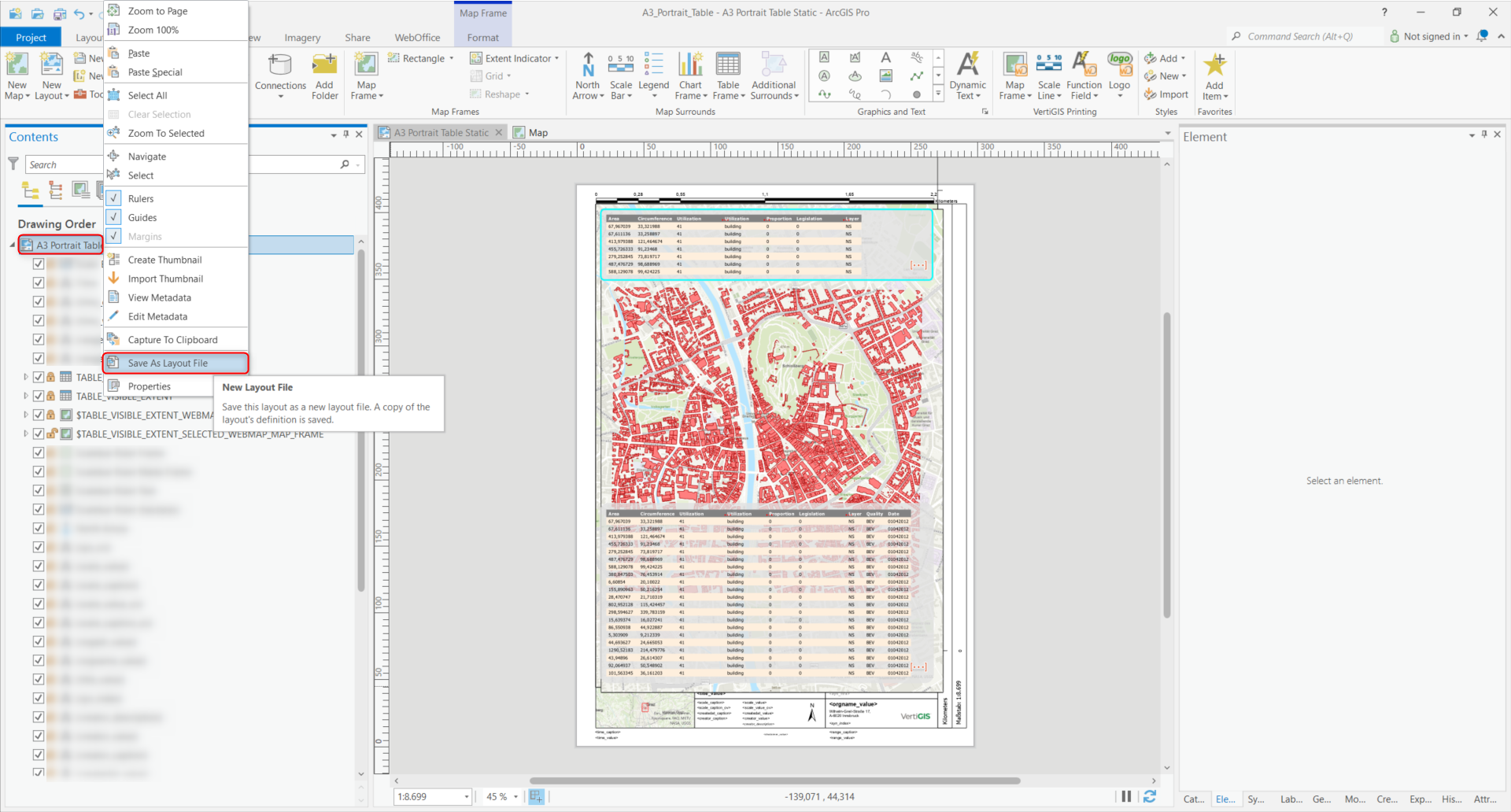The height and width of the screenshot is (812, 1511).
Task: Insert a Logo with VertiGIS Printing
Action: 1119,76
